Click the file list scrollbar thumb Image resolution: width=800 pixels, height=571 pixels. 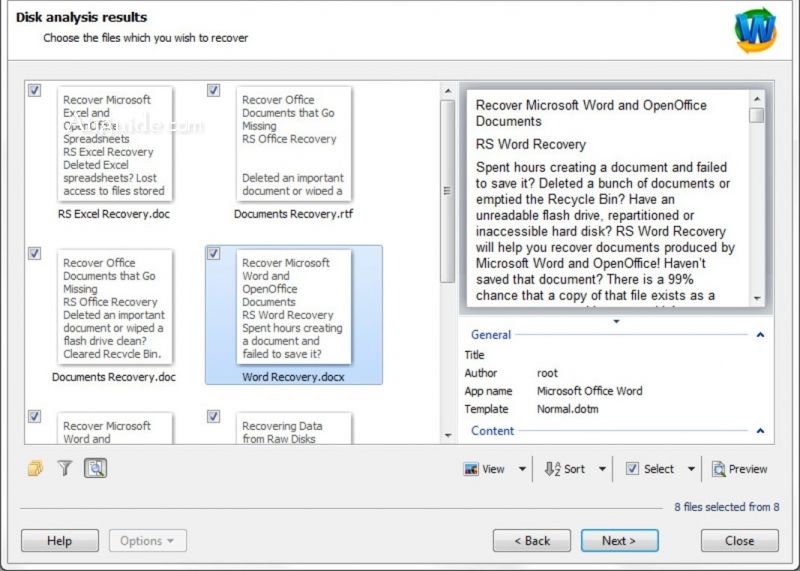447,191
